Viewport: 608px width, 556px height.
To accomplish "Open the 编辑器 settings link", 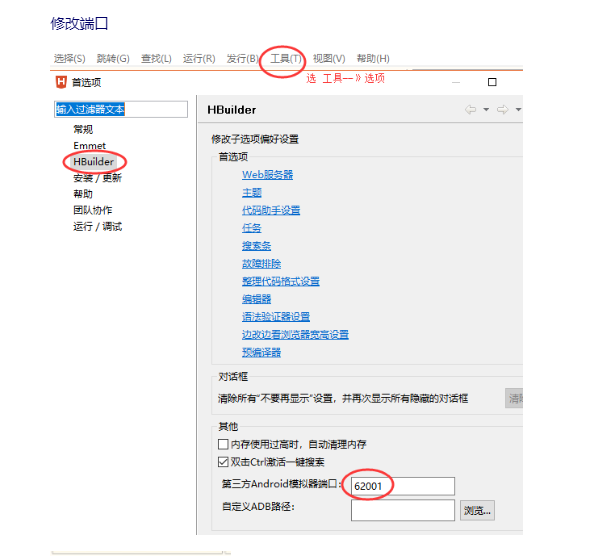I will click(x=256, y=299).
